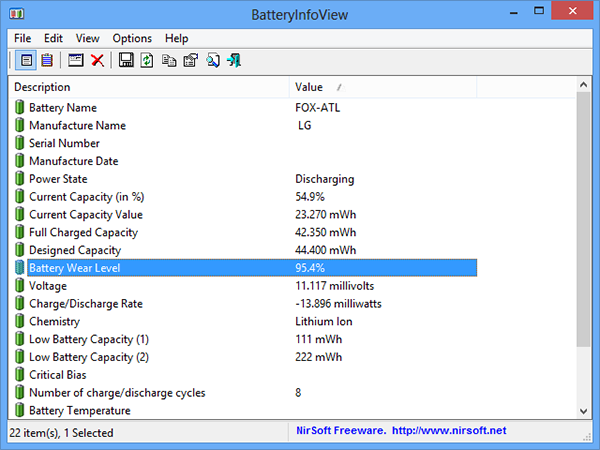This screenshot has height=450, width=600.
Task: Click the Lithium Ion value cell
Action: pyautogui.click(x=324, y=321)
